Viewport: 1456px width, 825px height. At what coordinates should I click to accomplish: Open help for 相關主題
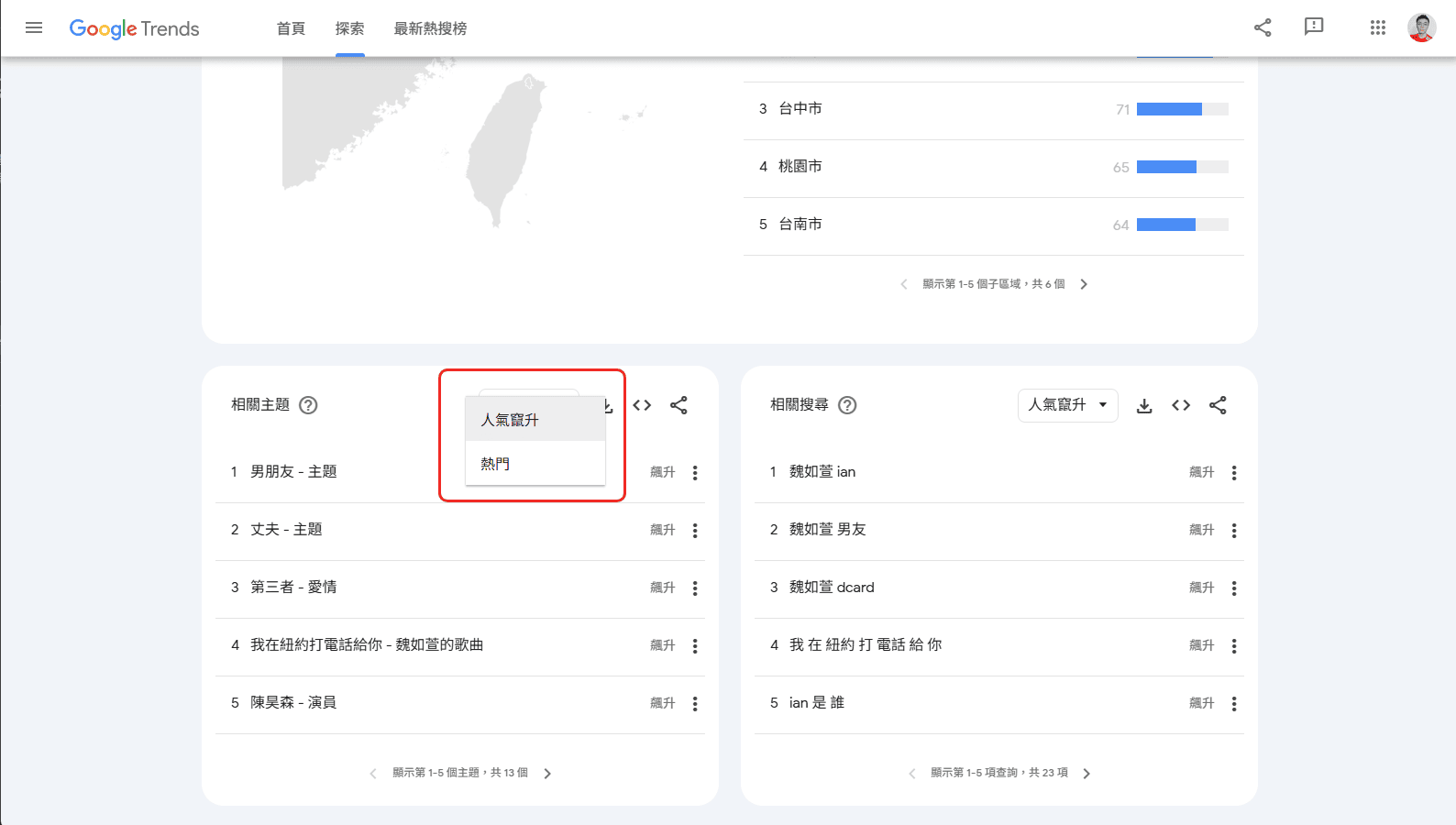309,405
